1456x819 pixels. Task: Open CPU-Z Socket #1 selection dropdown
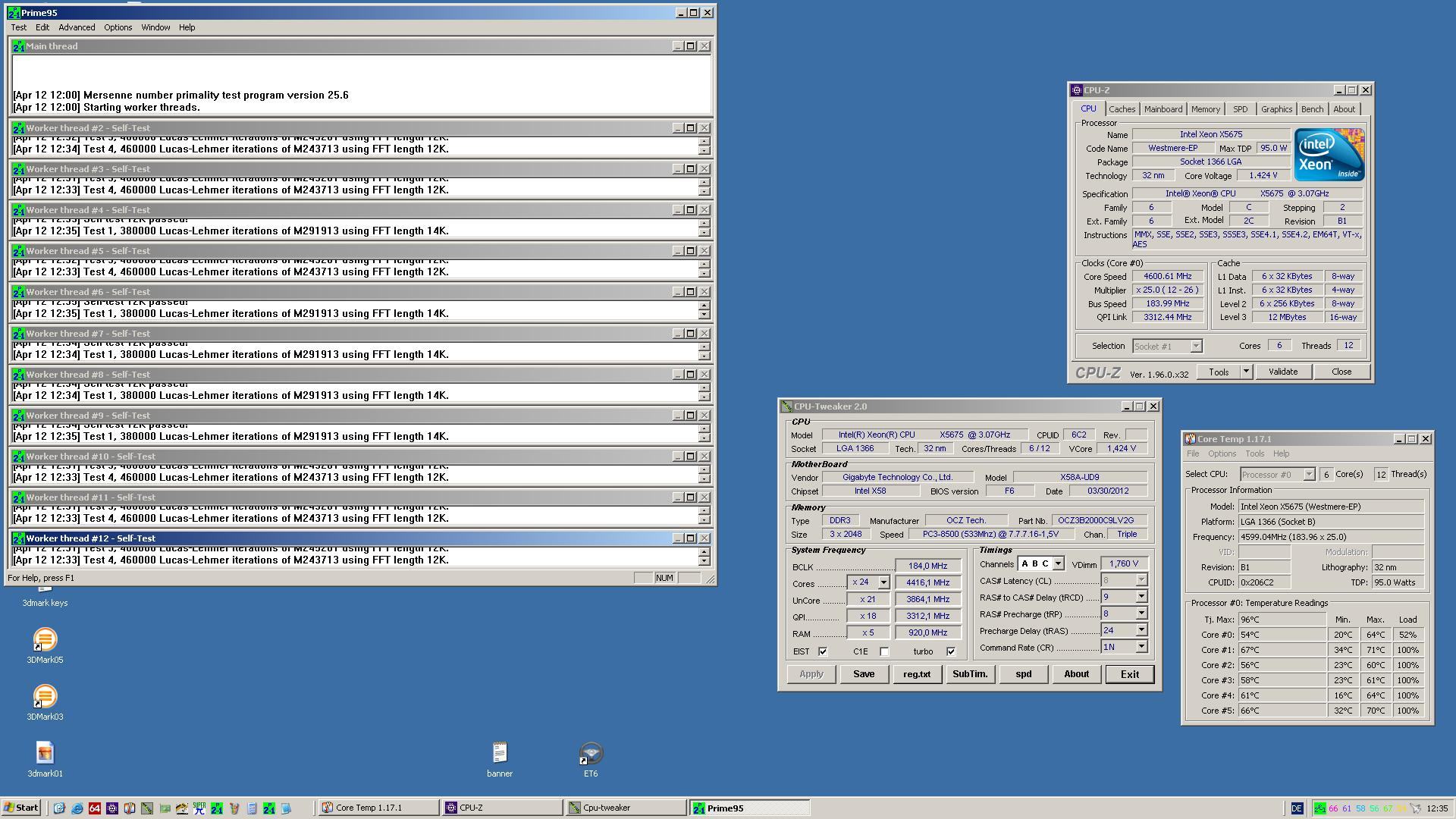pos(1196,346)
